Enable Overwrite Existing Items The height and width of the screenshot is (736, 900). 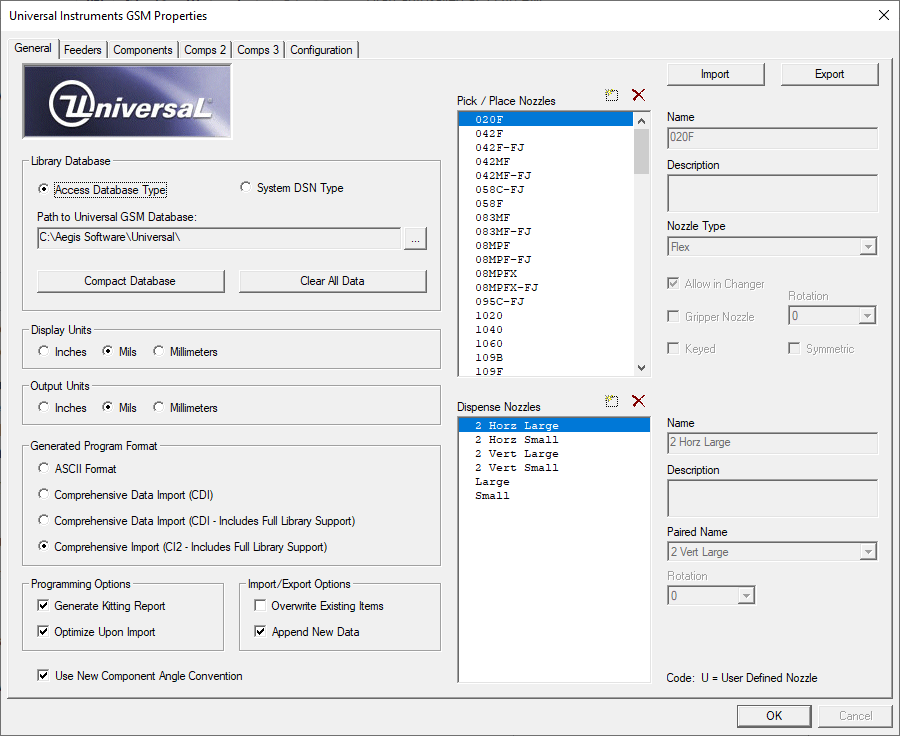[x=259, y=605]
